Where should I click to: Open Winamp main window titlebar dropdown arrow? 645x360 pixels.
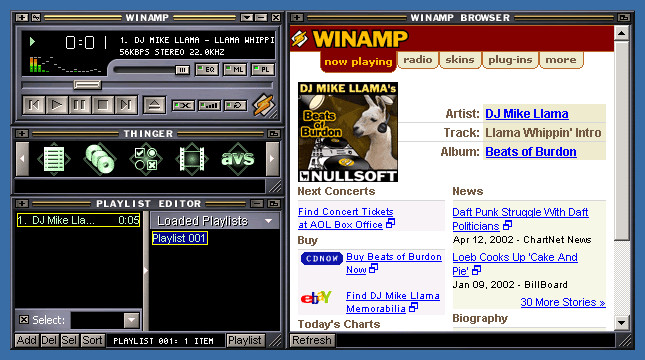pyautogui.click(x=247, y=18)
